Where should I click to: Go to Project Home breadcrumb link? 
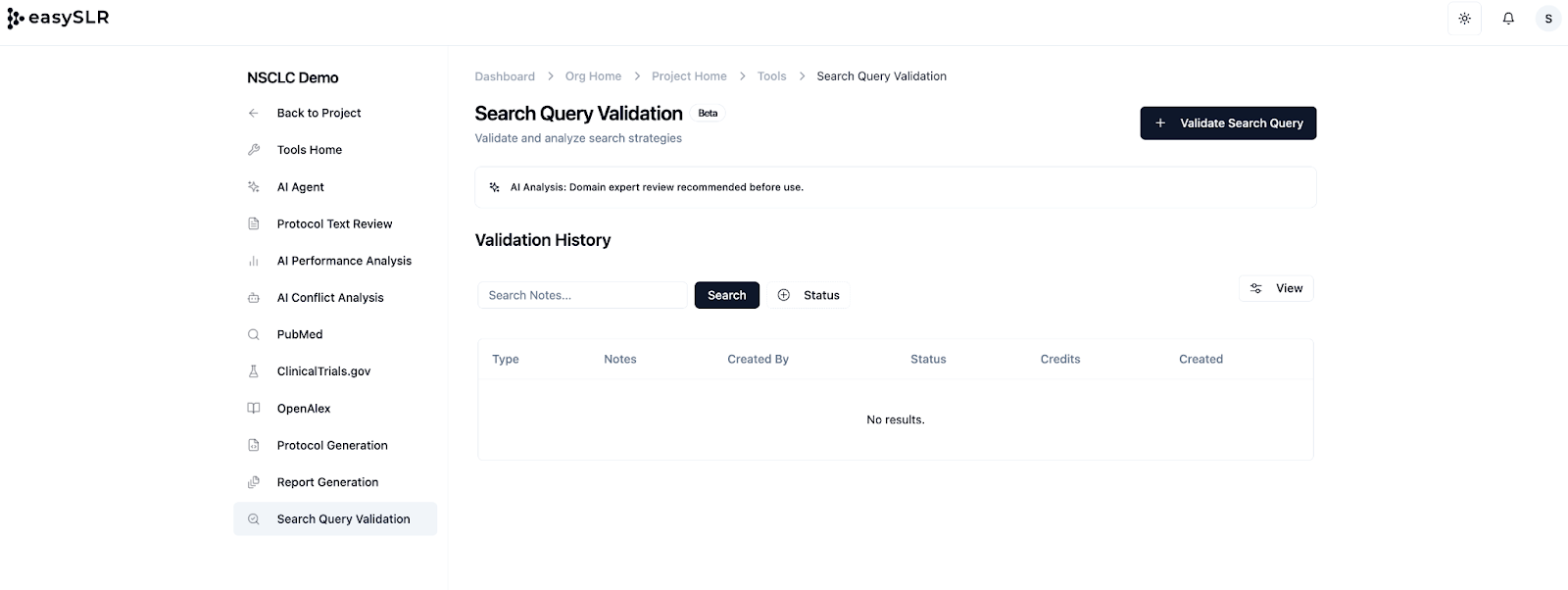point(689,76)
